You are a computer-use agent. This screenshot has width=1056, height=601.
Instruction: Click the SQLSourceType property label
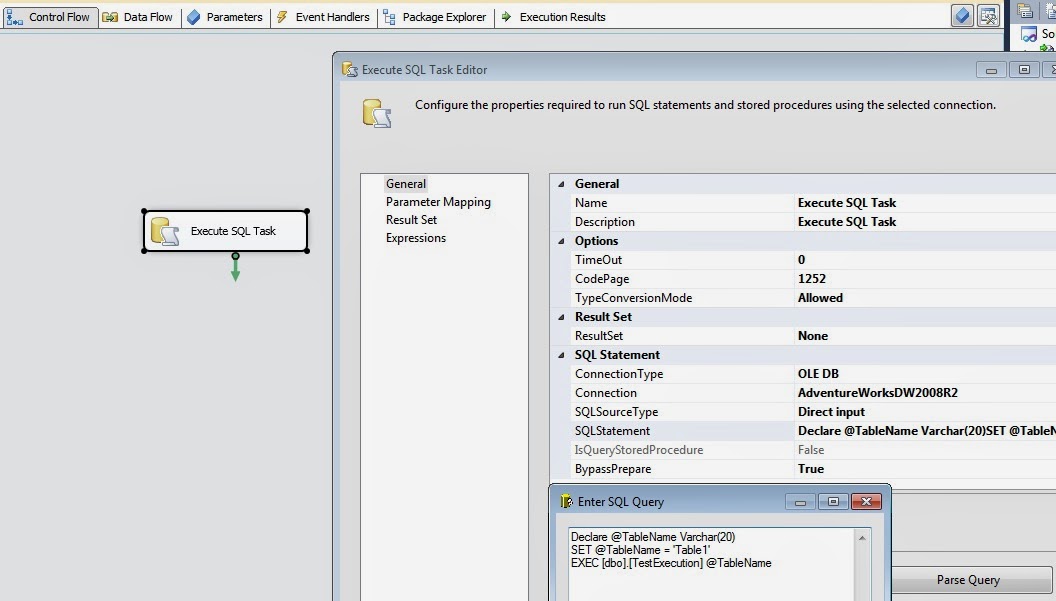click(616, 412)
